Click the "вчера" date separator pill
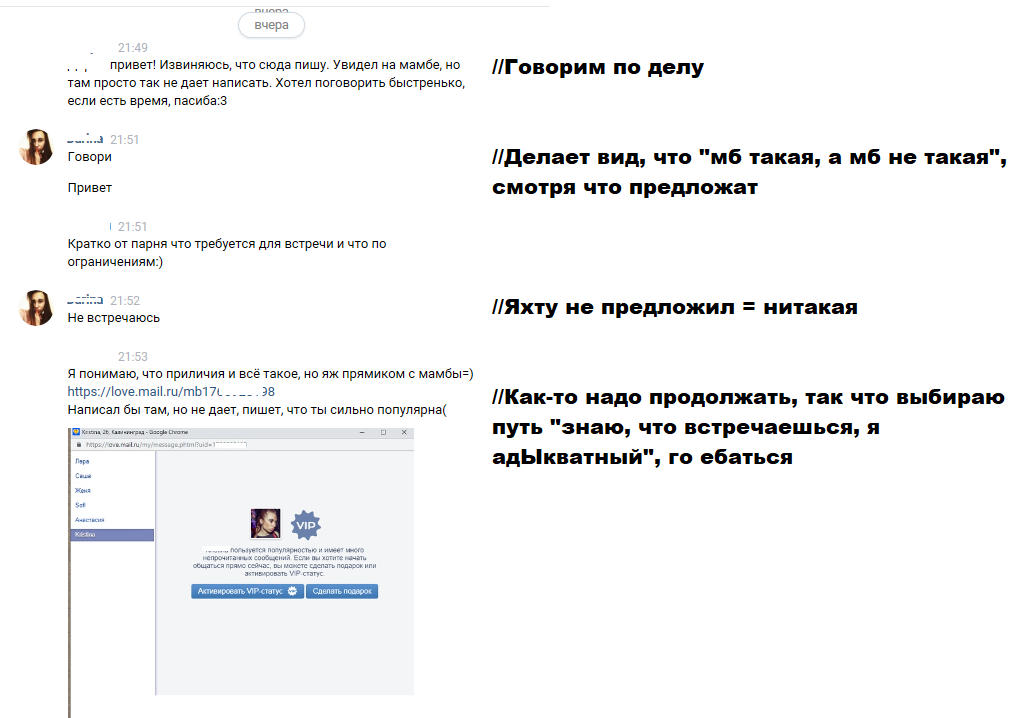1013x718 pixels. tap(271, 24)
